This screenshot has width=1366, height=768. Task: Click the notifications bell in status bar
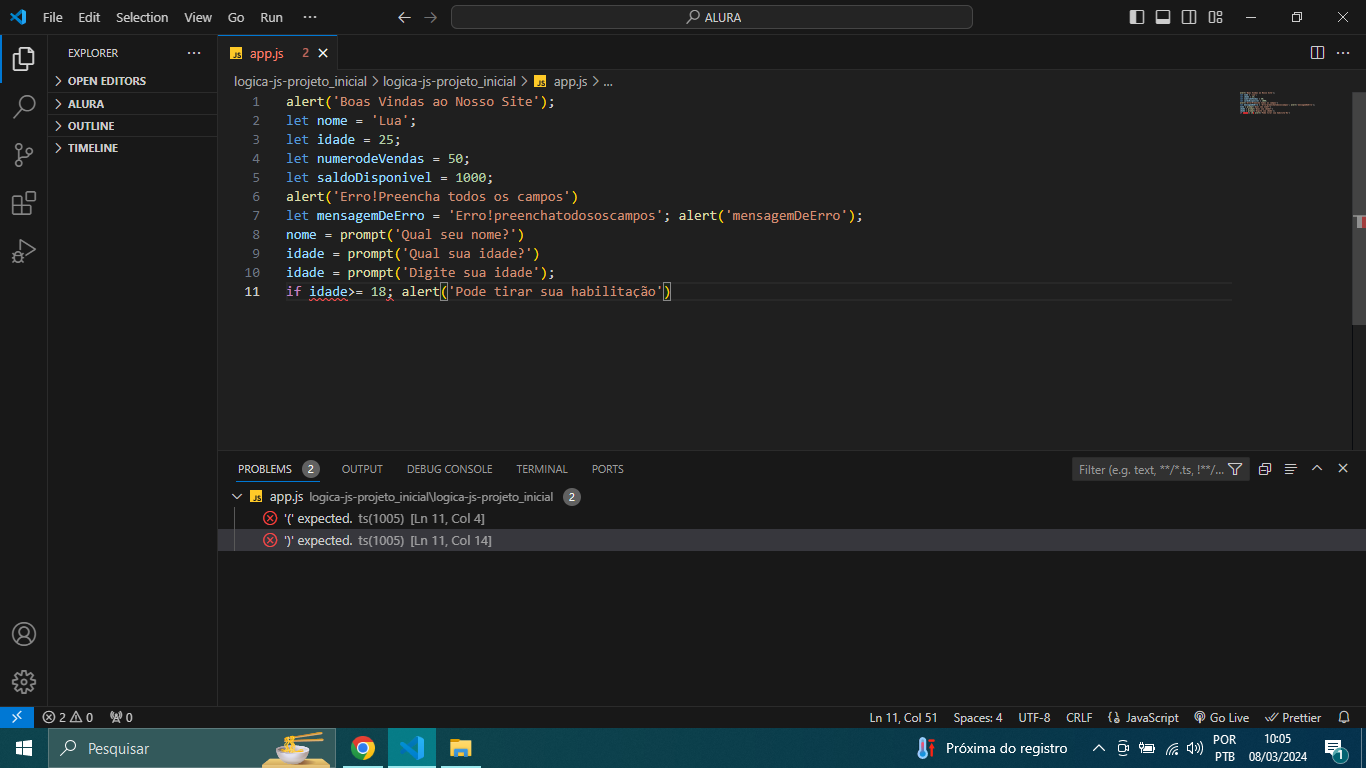pos(1344,717)
